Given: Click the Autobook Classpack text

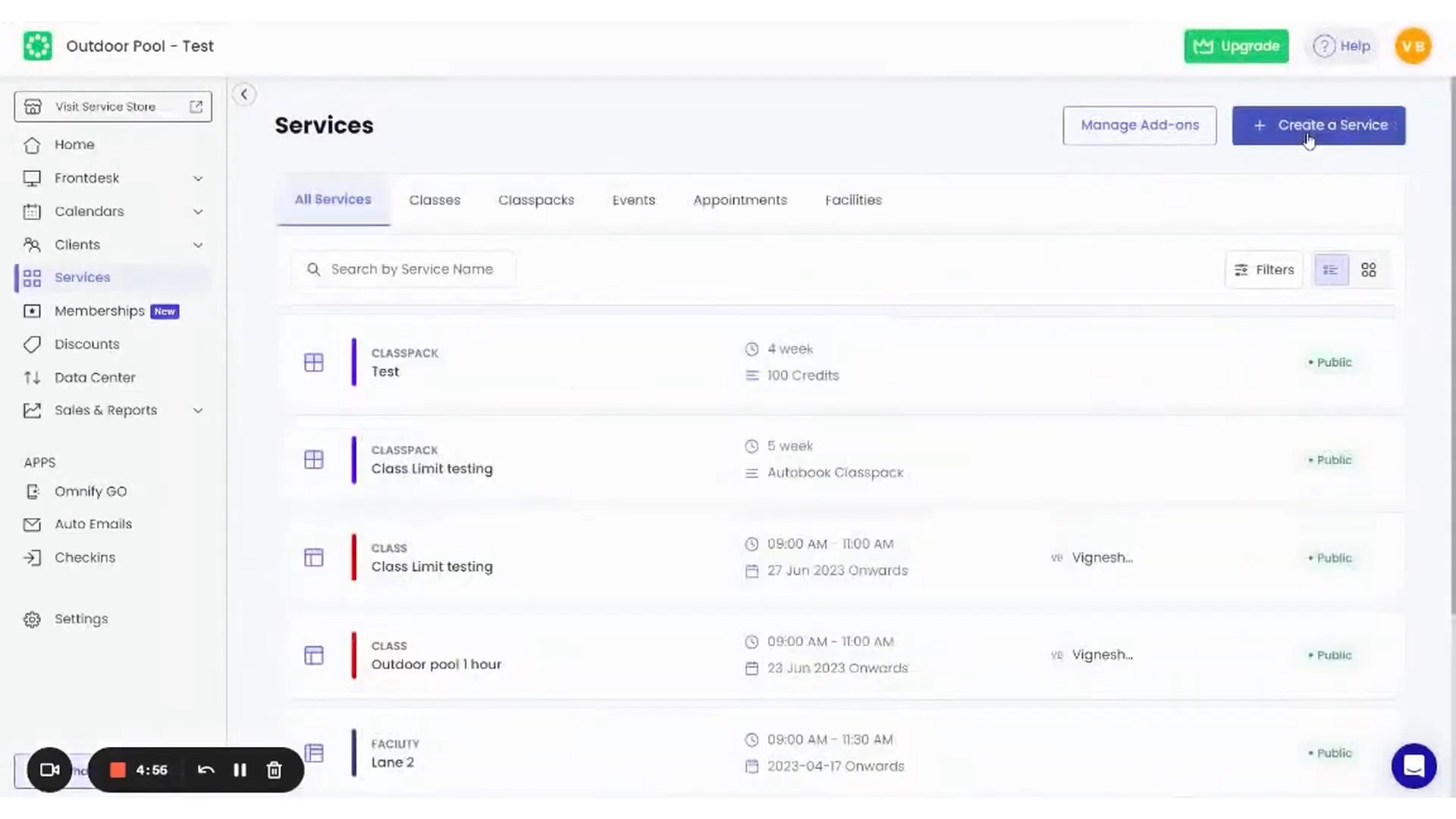Looking at the screenshot, I should point(835,472).
